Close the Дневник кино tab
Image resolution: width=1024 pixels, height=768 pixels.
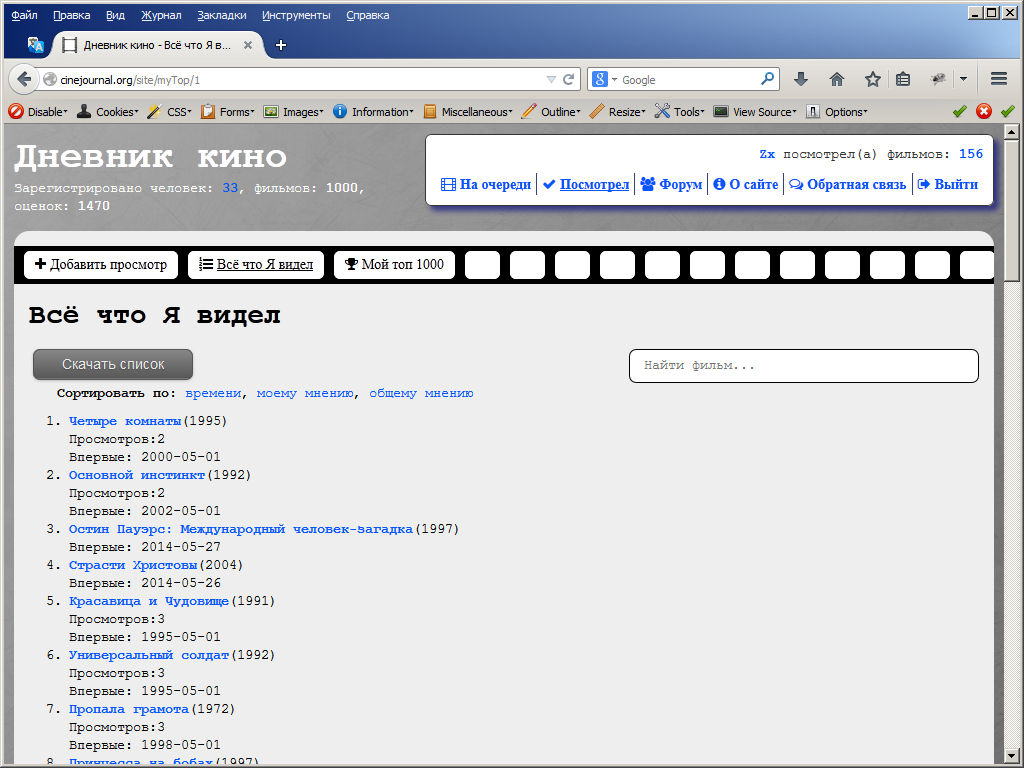click(248, 45)
